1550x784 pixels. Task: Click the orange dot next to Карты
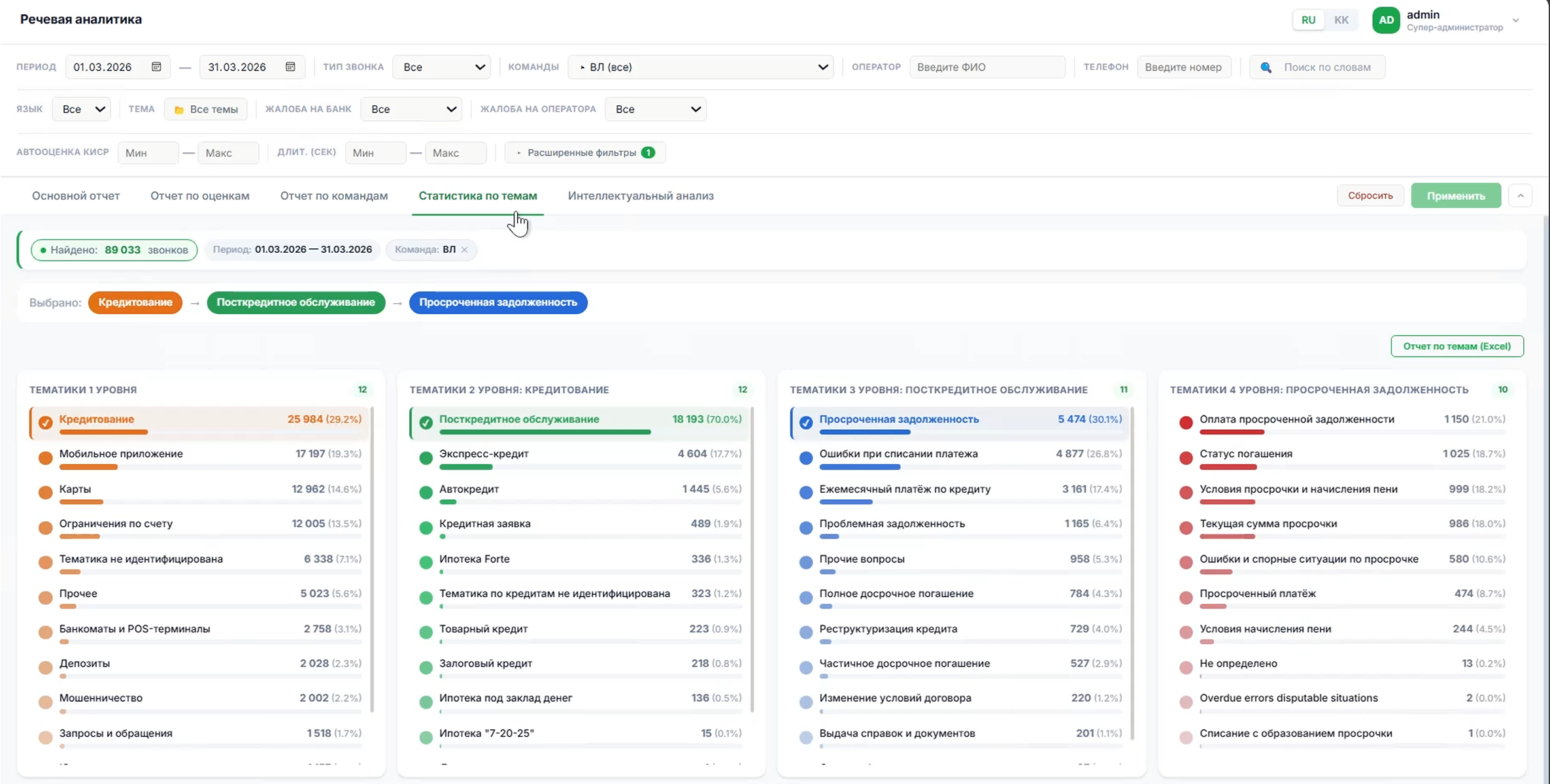point(45,493)
